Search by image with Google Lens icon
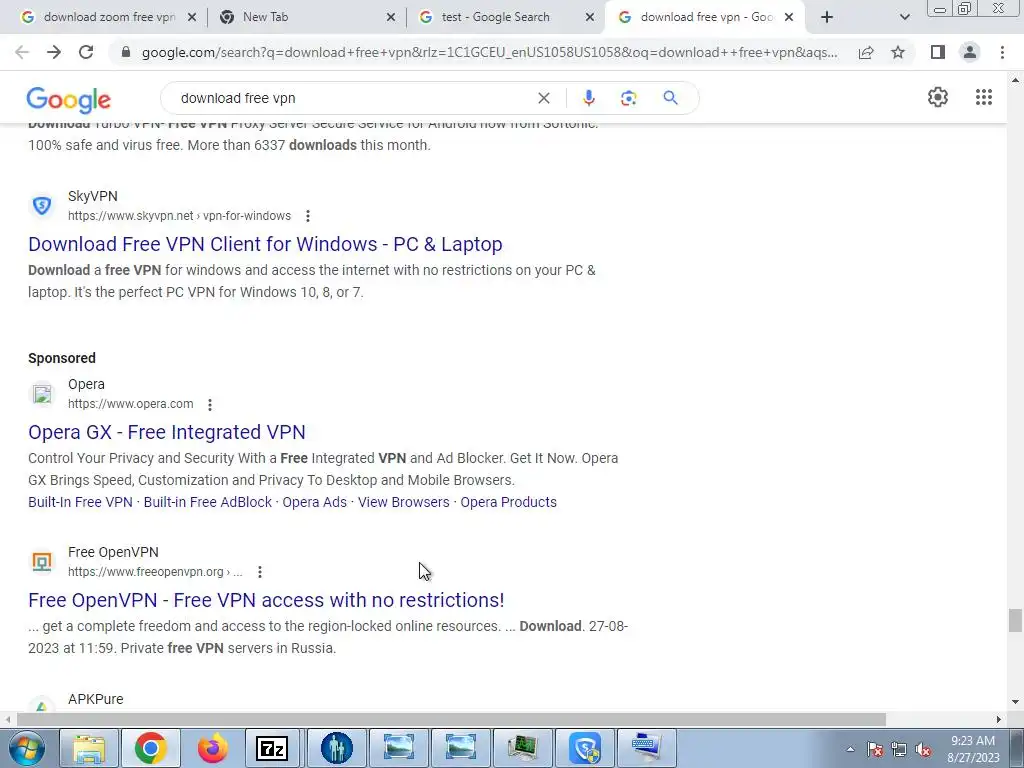Screen dimensions: 1024x768 tap(628, 98)
